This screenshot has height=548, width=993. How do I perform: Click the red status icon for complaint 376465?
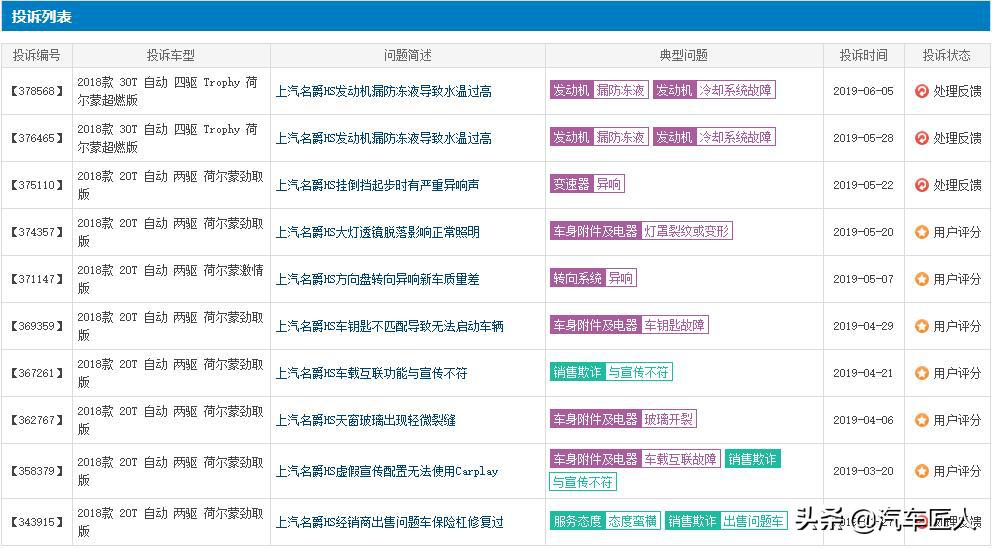tap(921, 138)
